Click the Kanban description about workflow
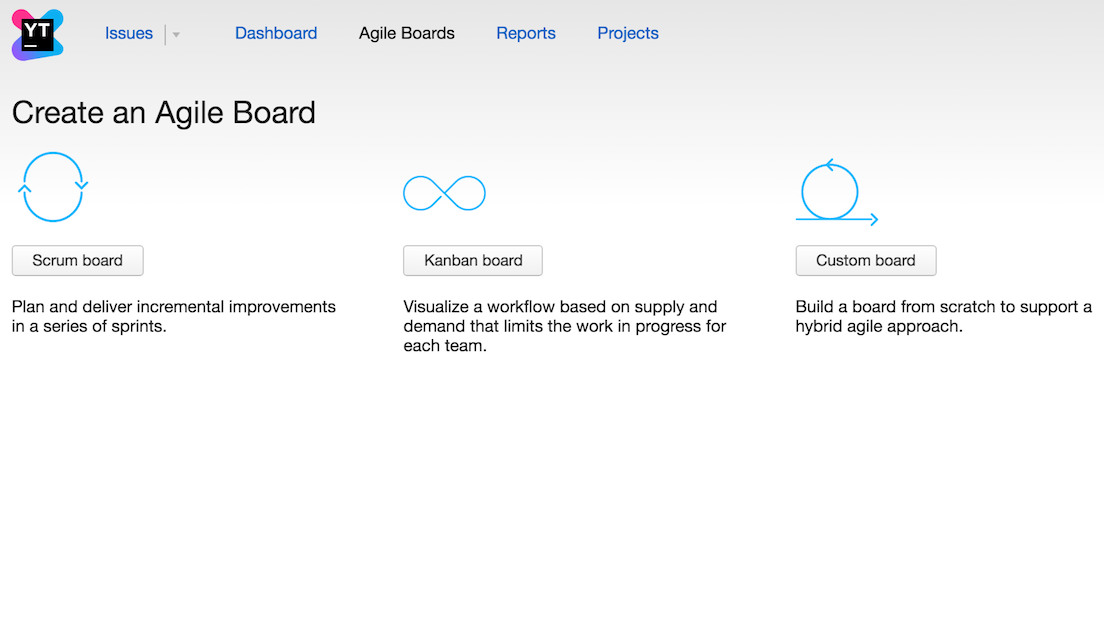 tap(565, 326)
